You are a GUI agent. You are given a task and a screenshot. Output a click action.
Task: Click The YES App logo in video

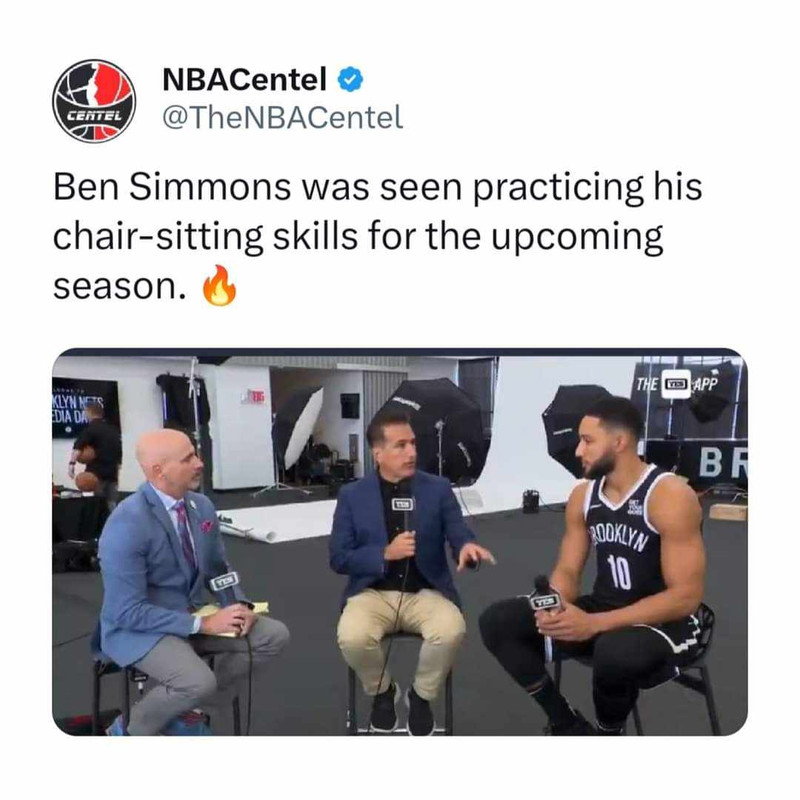(677, 383)
